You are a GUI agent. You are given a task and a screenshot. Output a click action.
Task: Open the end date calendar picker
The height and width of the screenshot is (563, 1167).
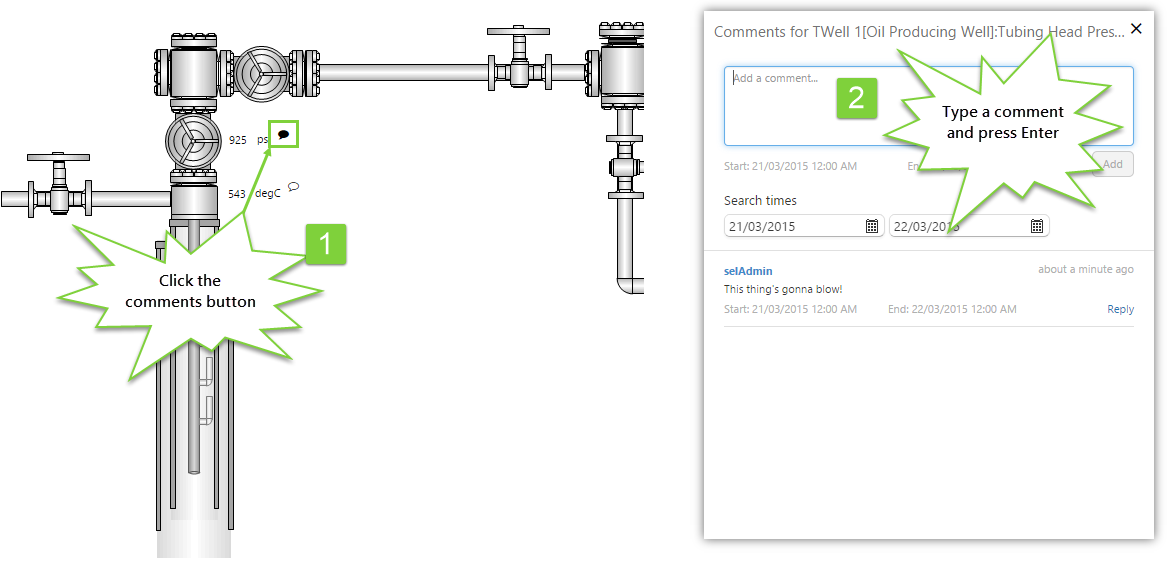[1037, 226]
